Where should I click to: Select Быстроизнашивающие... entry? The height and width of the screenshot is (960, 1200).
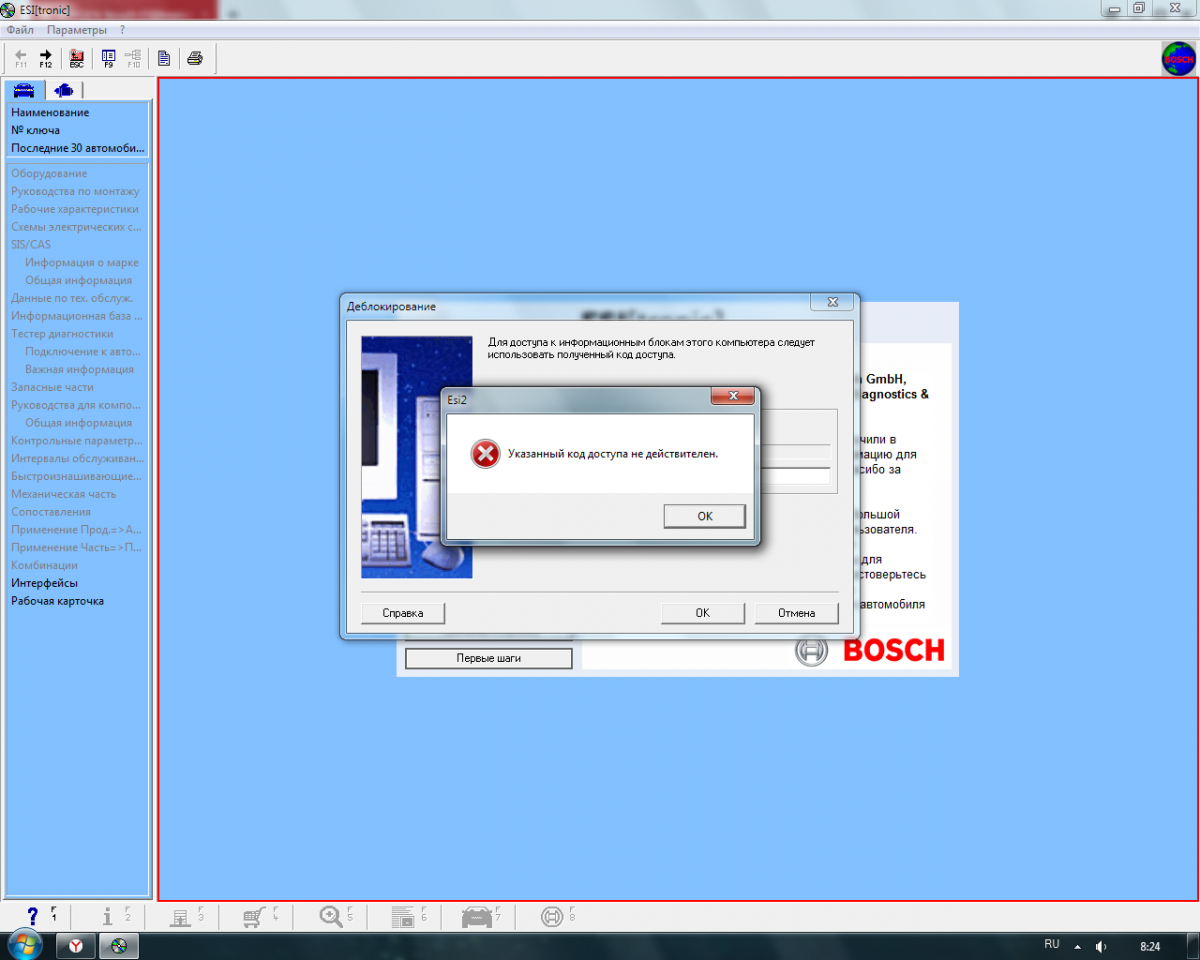click(76, 476)
